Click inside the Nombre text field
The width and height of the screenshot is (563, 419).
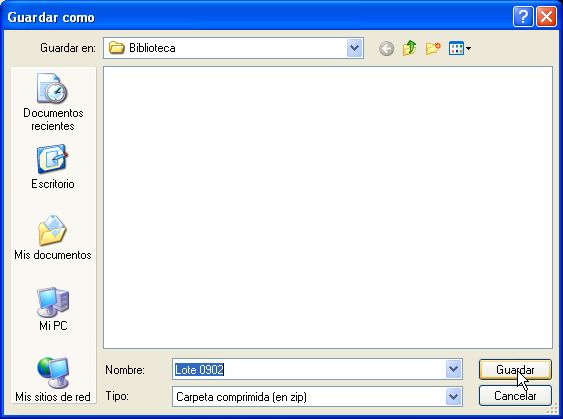click(x=309, y=369)
